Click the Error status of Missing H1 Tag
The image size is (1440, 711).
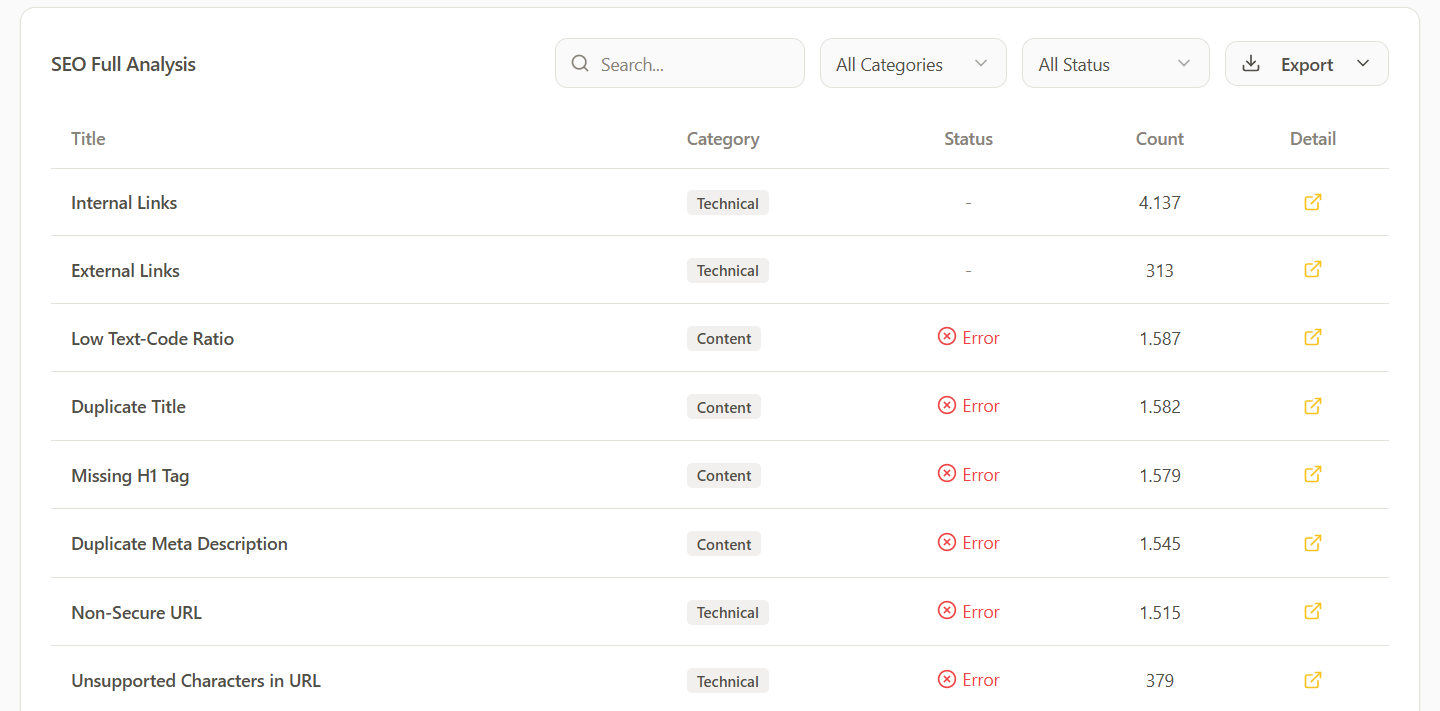(968, 474)
